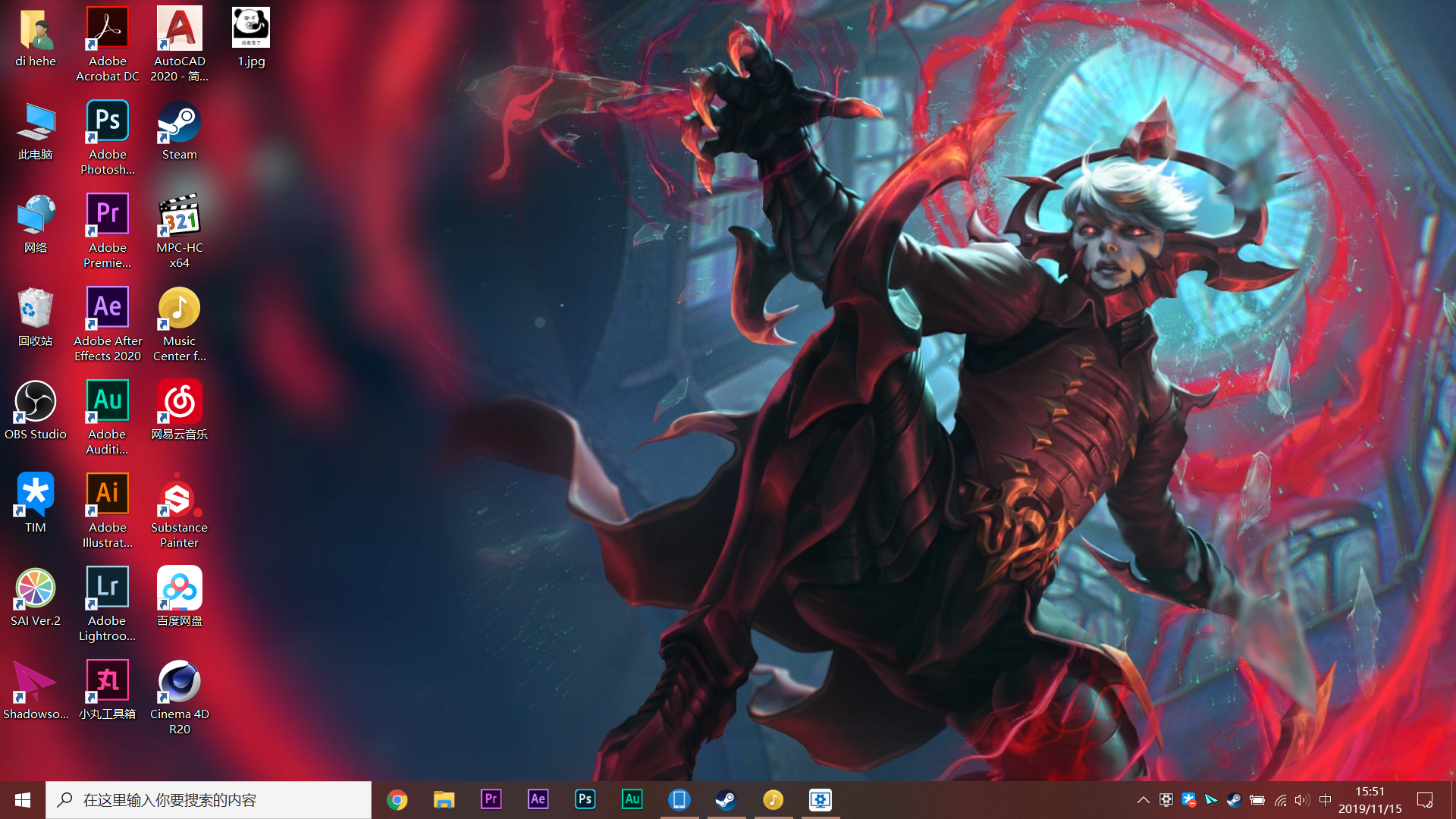Select the 回收站 Recycle Bin icon

[36, 318]
